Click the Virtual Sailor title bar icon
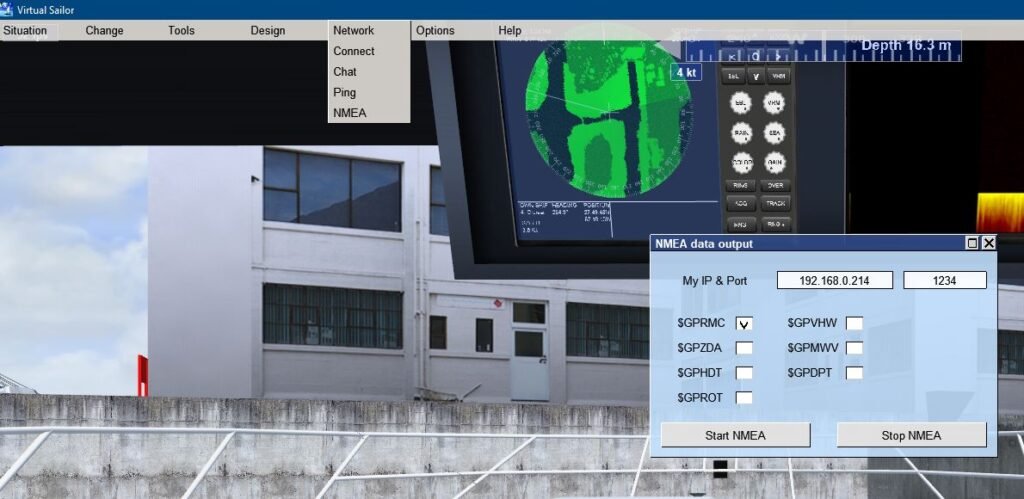The image size is (1024, 499). (7, 10)
